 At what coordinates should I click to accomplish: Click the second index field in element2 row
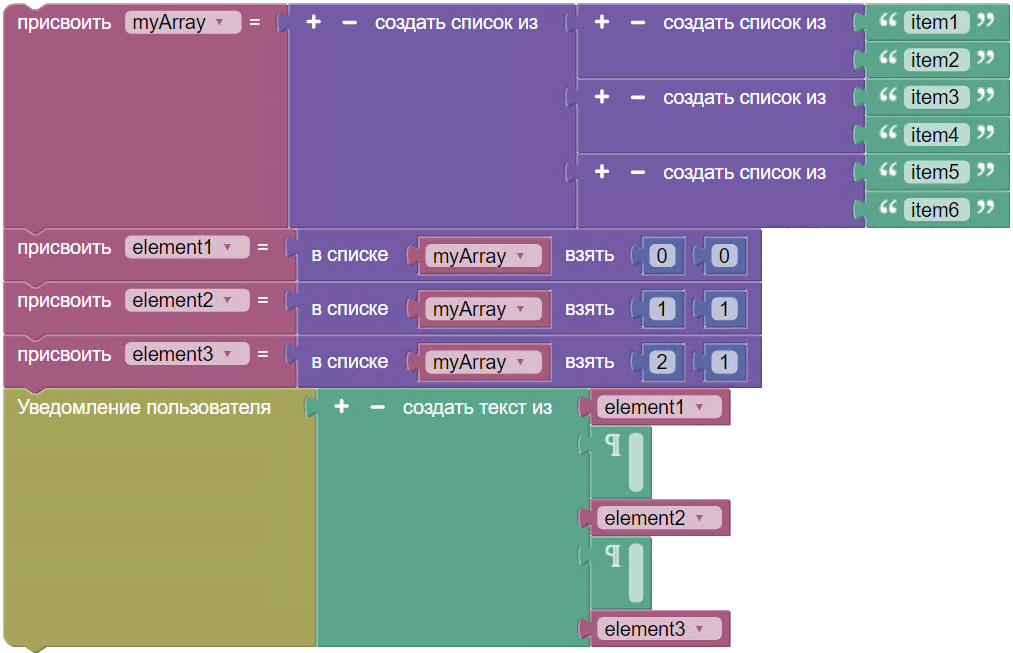[724, 309]
